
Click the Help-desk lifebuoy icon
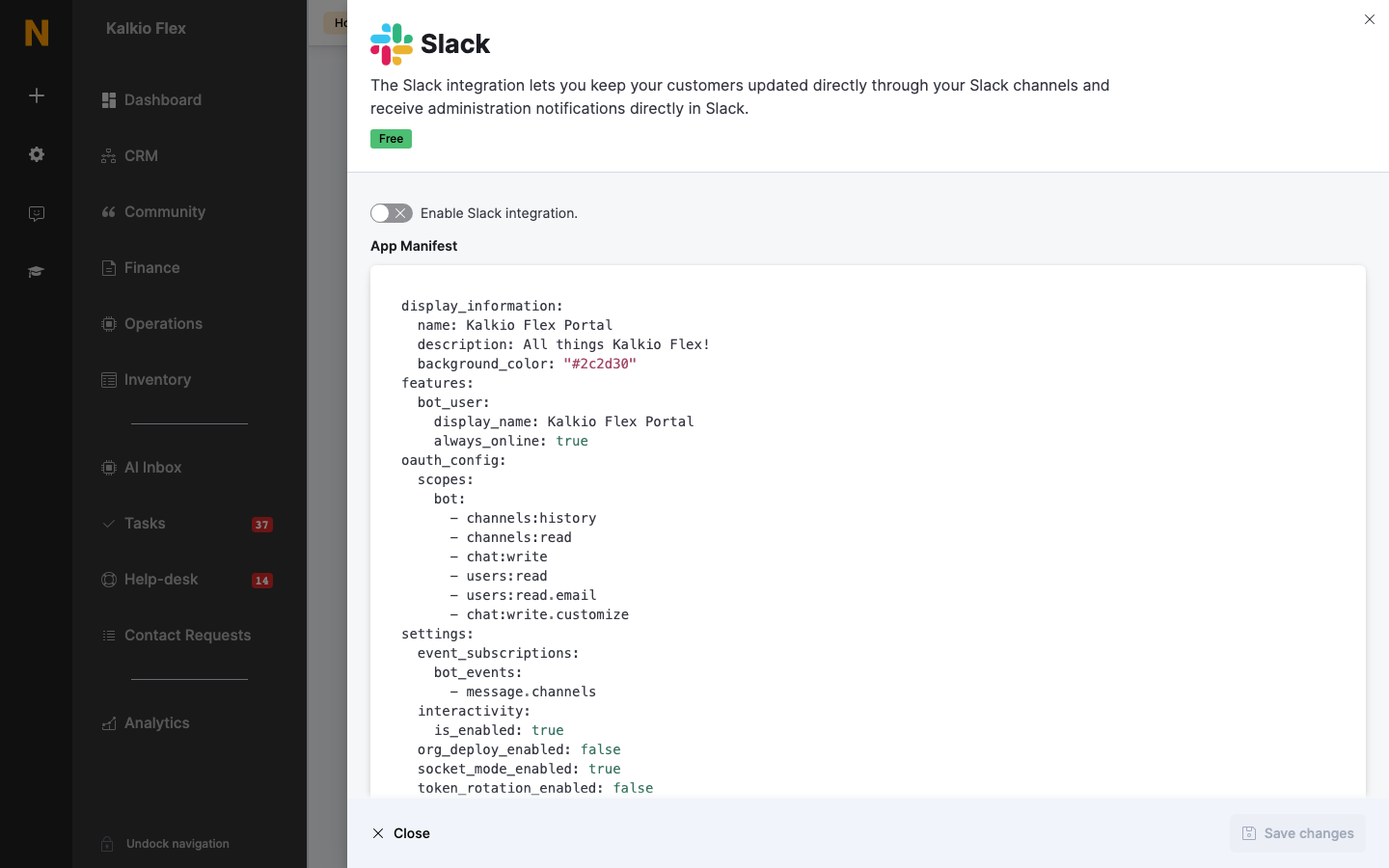(109, 580)
